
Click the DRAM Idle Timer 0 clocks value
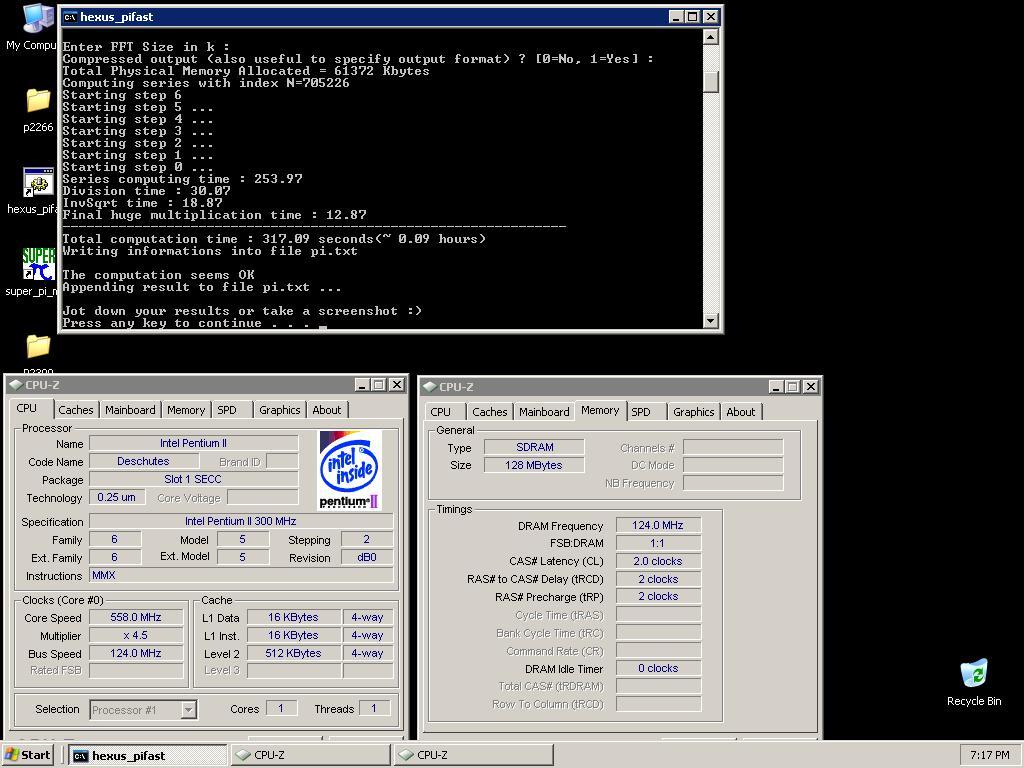point(658,668)
